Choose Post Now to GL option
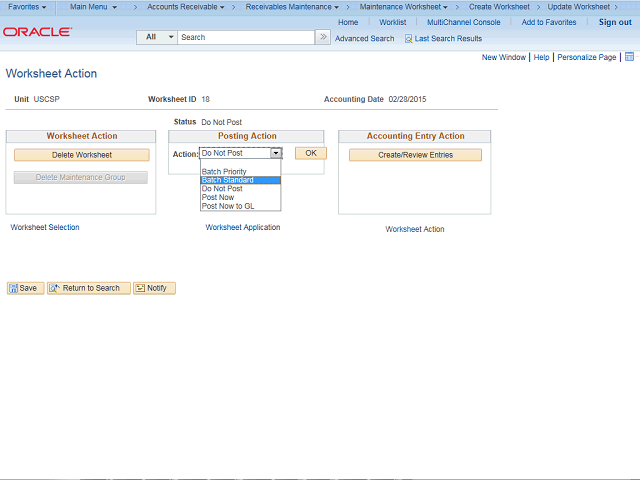The height and width of the screenshot is (480, 640). pos(240,206)
